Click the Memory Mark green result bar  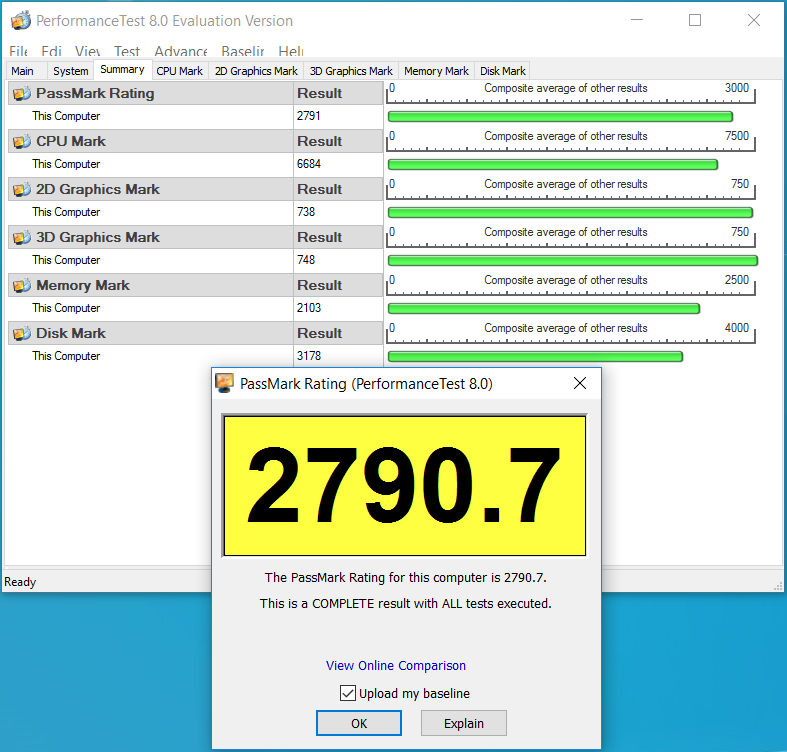point(544,309)
